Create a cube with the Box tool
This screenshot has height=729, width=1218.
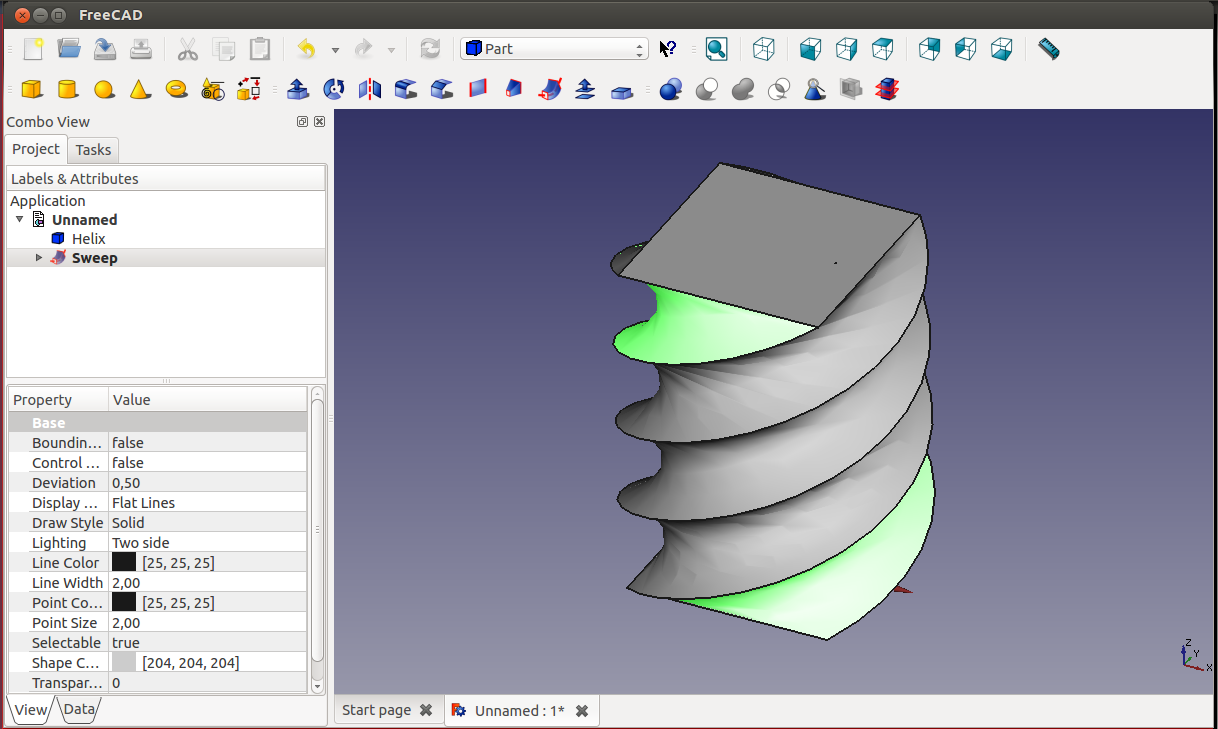32,90
